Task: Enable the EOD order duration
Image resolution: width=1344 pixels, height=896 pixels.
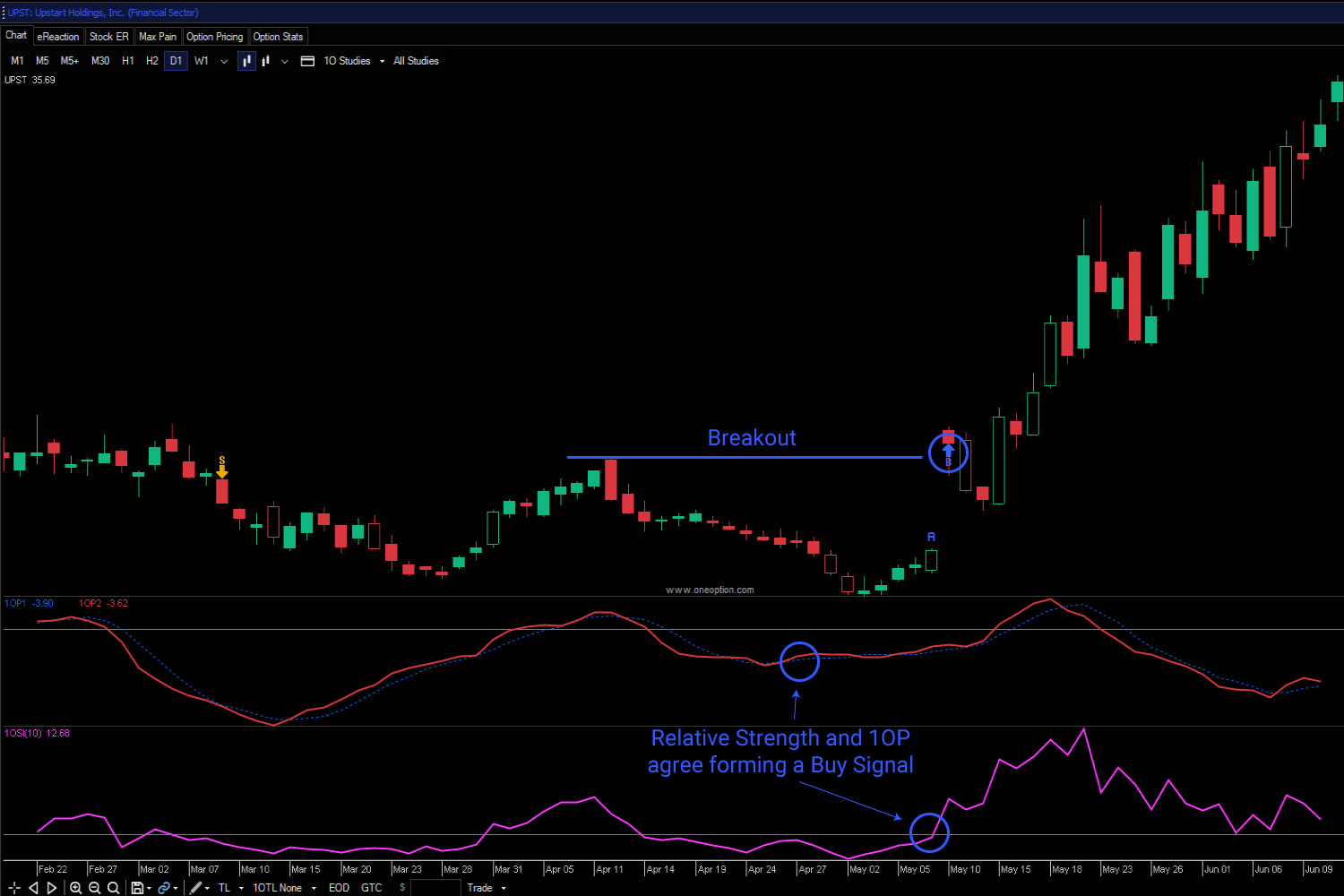Action: (x=339, y=887)
